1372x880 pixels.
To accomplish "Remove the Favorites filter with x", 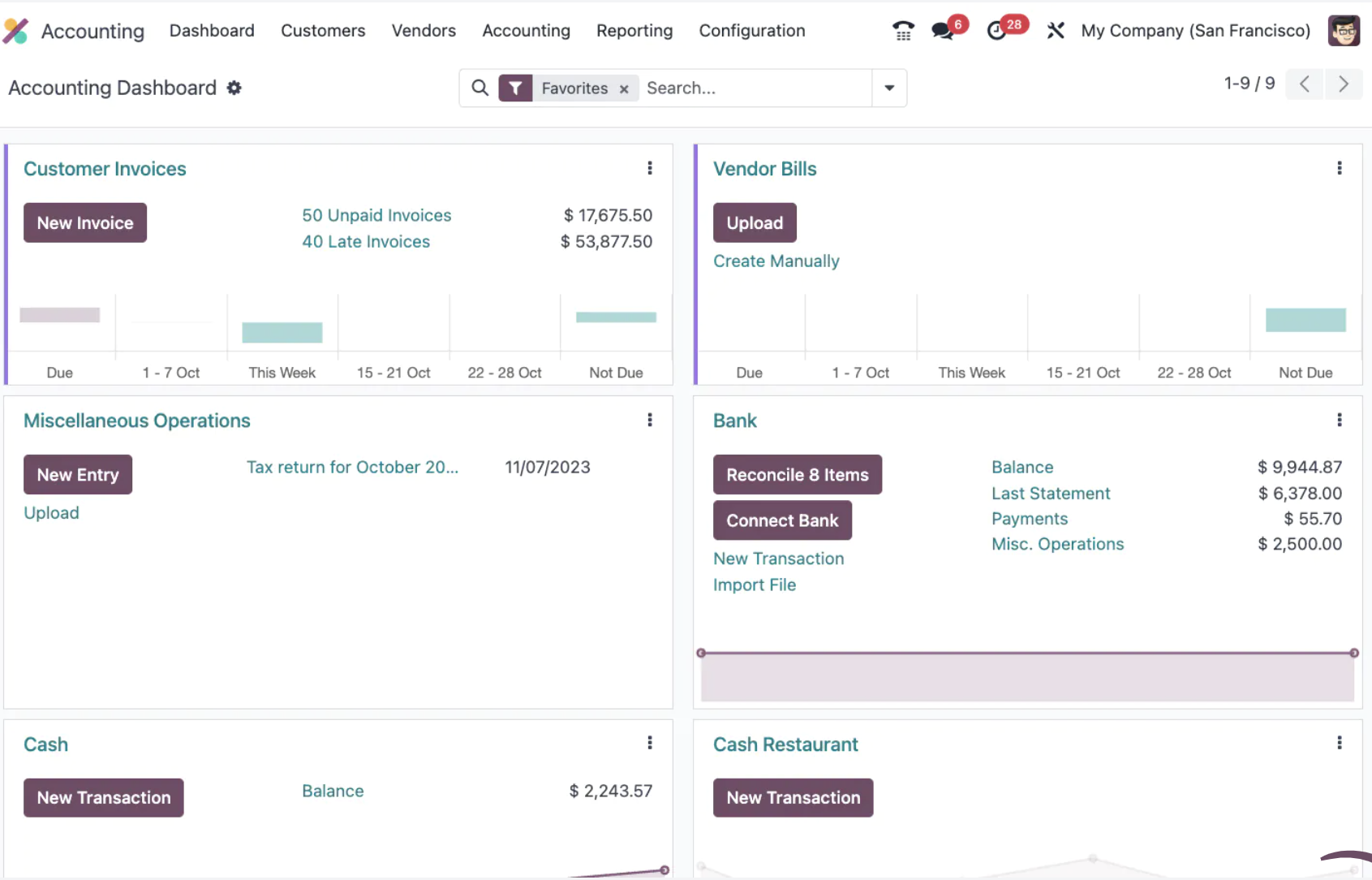I will coord(624,89).
